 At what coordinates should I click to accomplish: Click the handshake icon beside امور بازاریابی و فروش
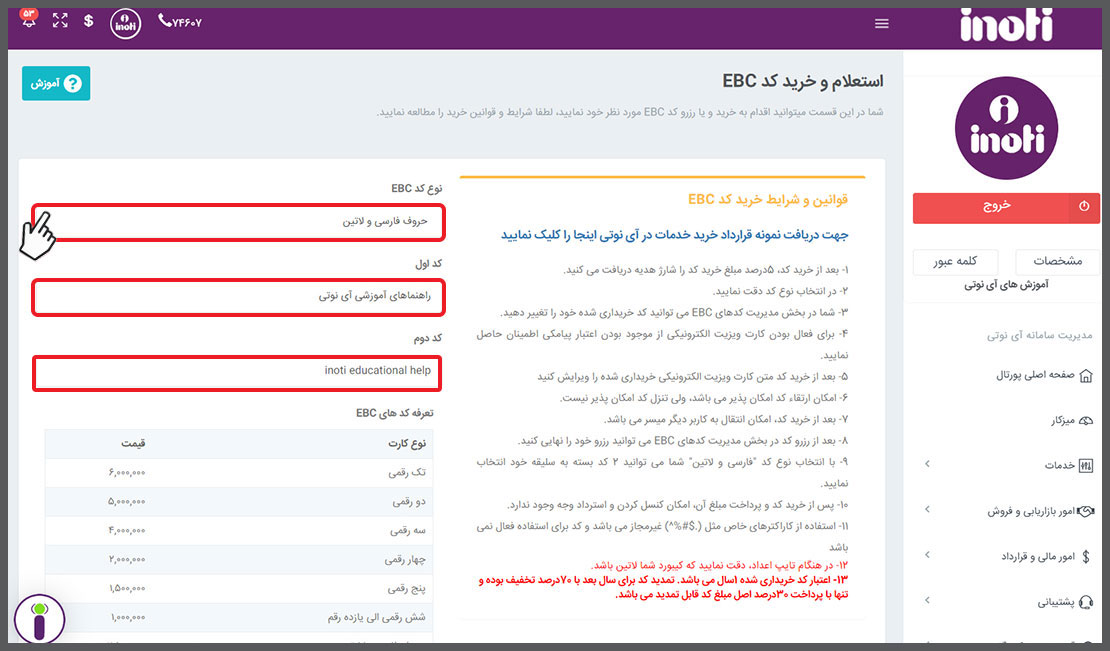pos(1085,511)
